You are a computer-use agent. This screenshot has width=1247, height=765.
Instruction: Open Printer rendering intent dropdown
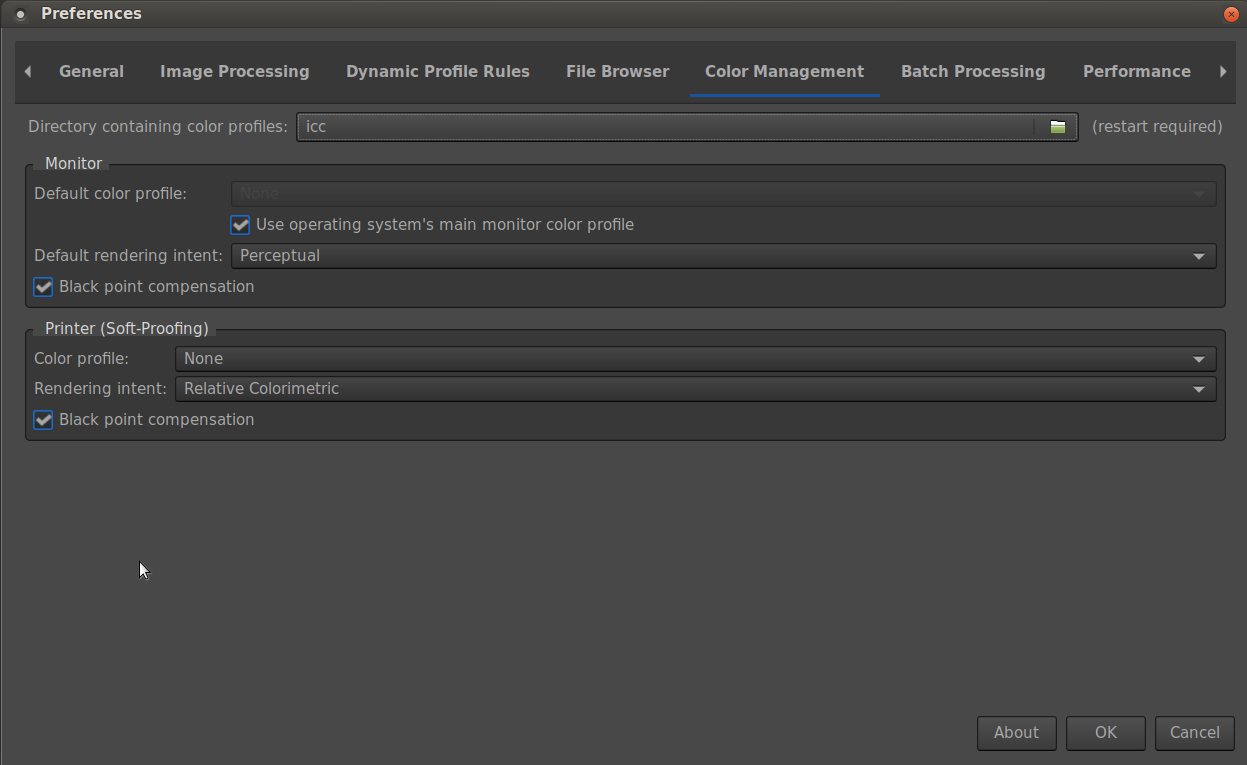(694, 389)
